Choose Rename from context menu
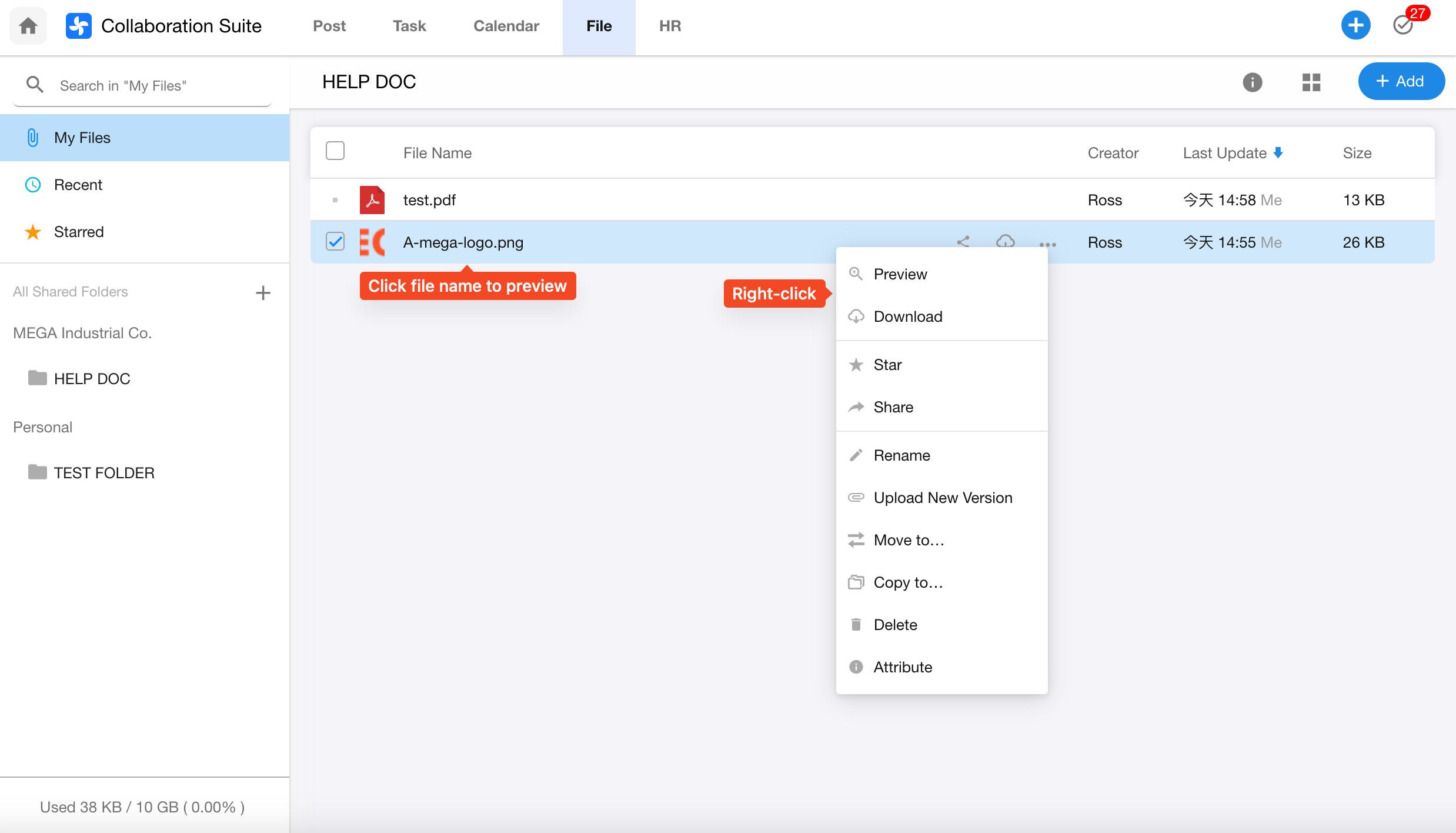Image resolution: width=1456 pixels, height=833 pixels. (901, 455)
